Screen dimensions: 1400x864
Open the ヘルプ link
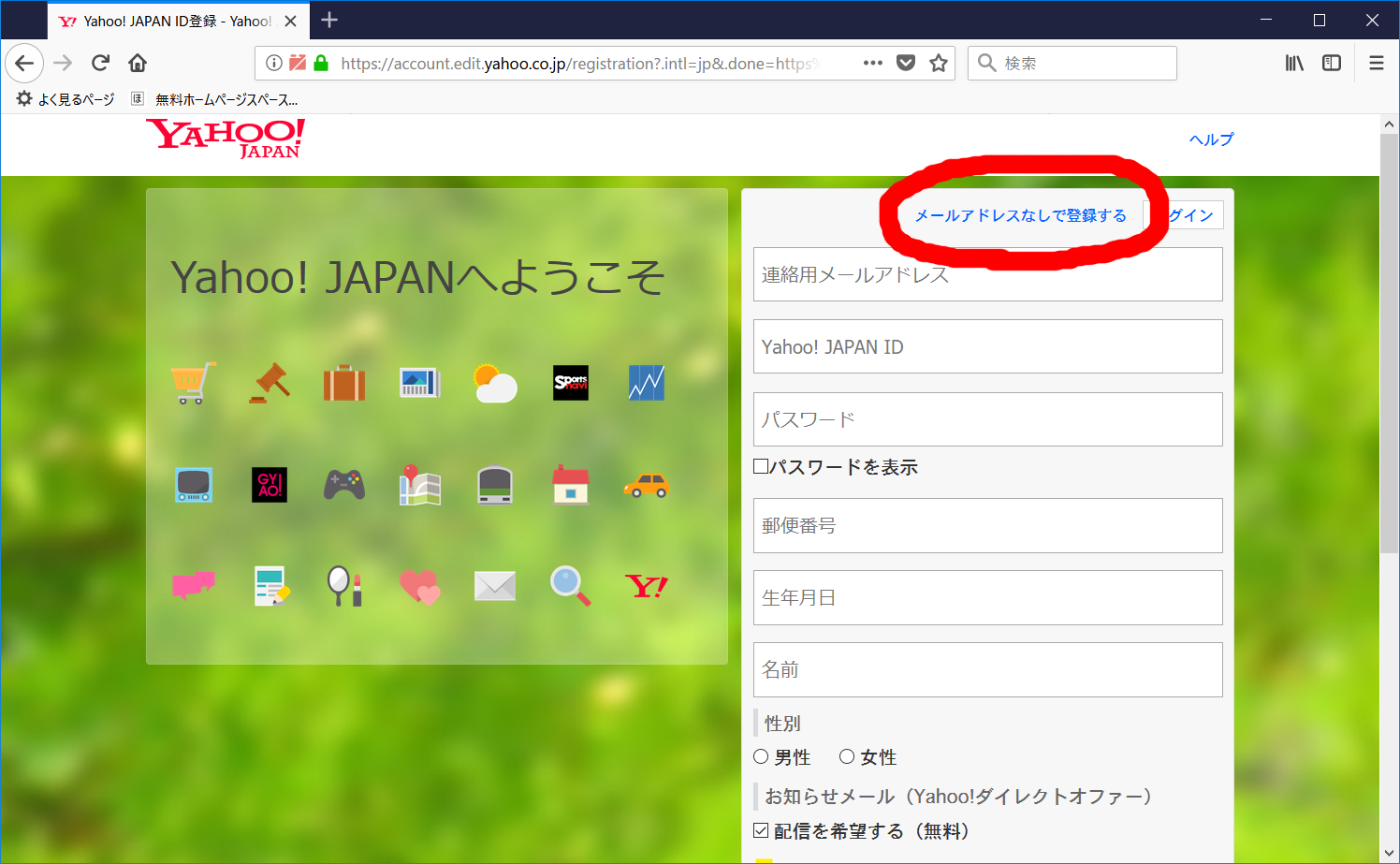1211,139
